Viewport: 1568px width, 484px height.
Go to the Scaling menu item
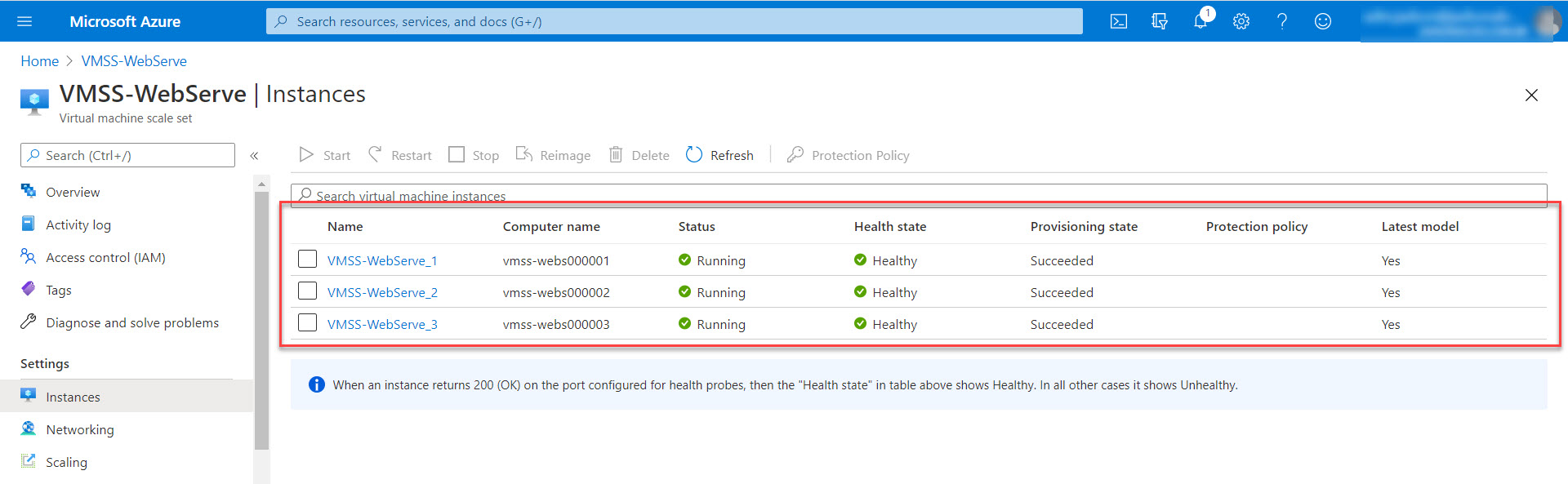66,462
